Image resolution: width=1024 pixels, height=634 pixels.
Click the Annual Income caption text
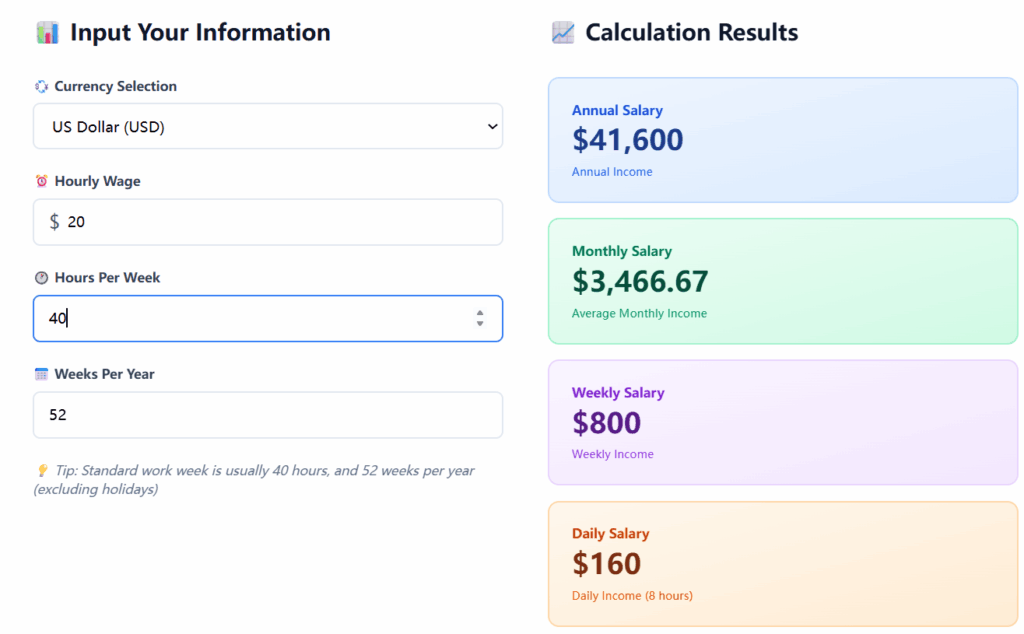tap(611, 171)
